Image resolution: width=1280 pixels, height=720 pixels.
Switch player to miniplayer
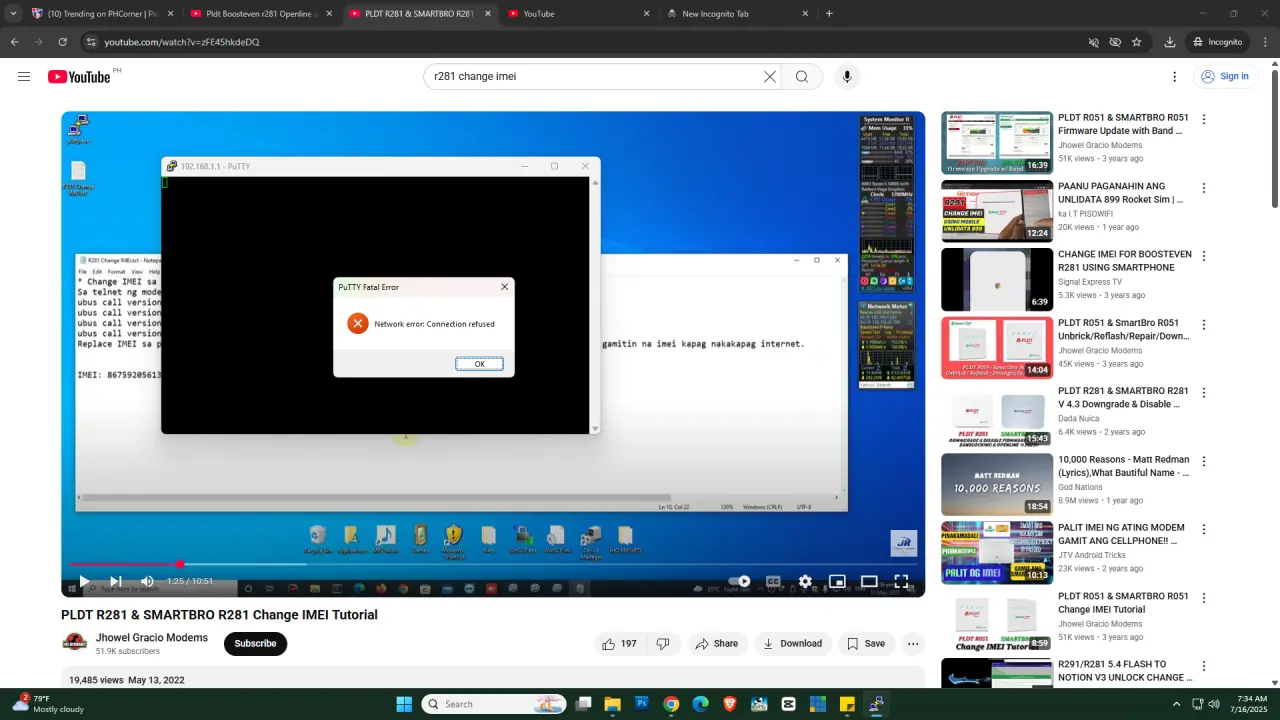pos(837,581)
